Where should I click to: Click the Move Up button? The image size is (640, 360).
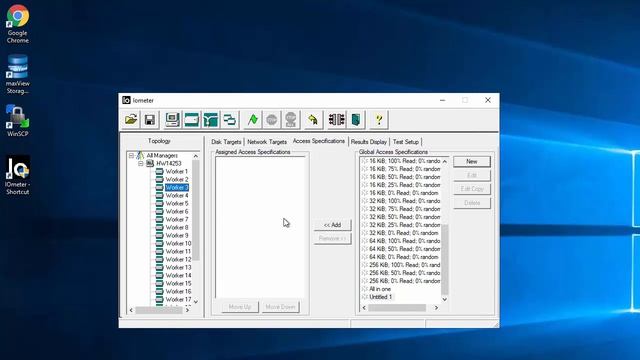click(240, 307)
